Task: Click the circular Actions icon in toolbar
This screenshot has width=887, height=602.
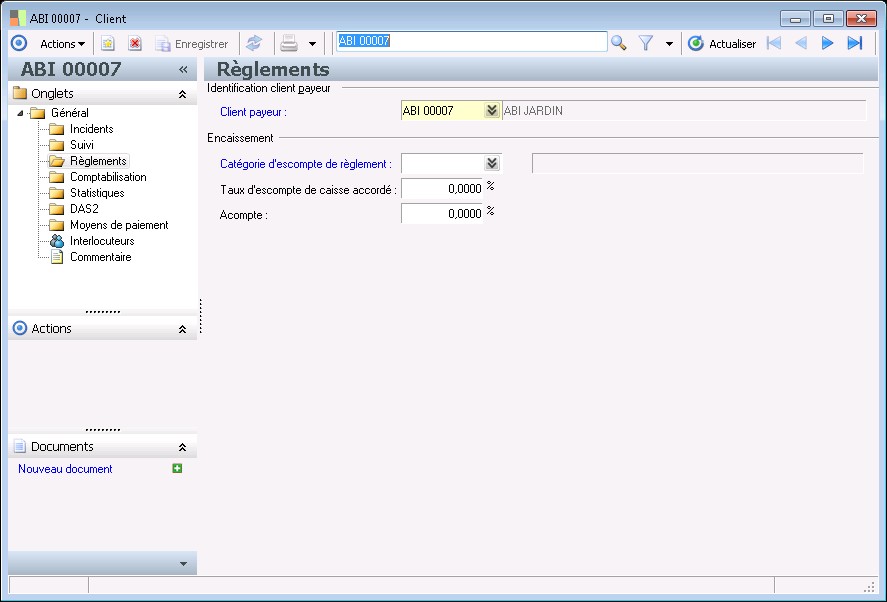Action: click(19, 43)
